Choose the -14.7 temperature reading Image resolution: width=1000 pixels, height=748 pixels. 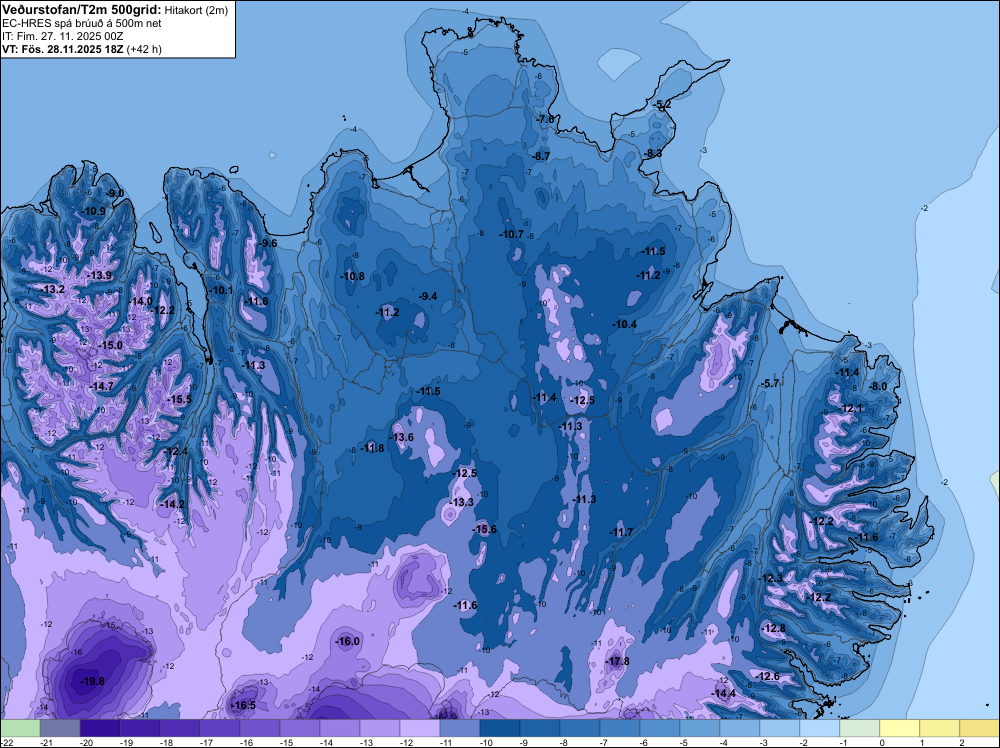point(102,386)
